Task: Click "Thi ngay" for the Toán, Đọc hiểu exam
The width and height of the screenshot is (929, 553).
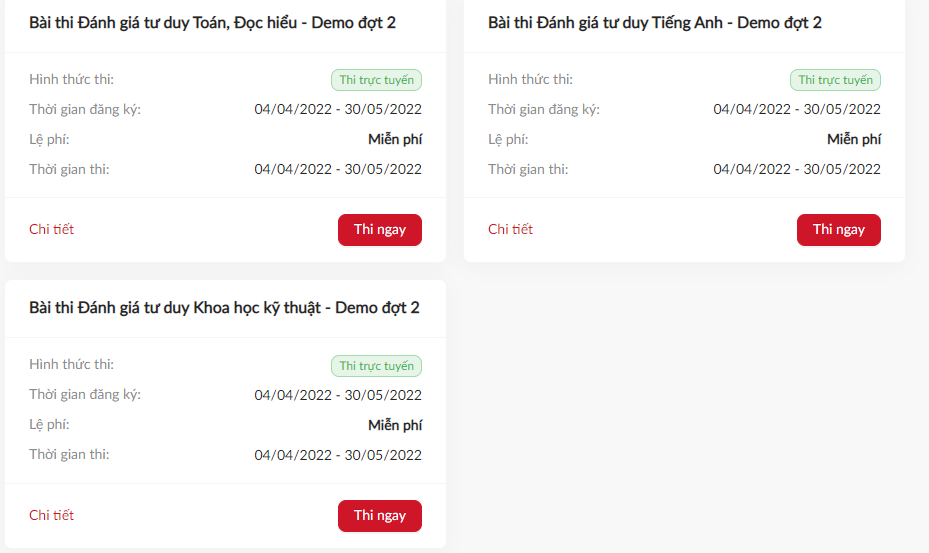Action: click(379, 229)
